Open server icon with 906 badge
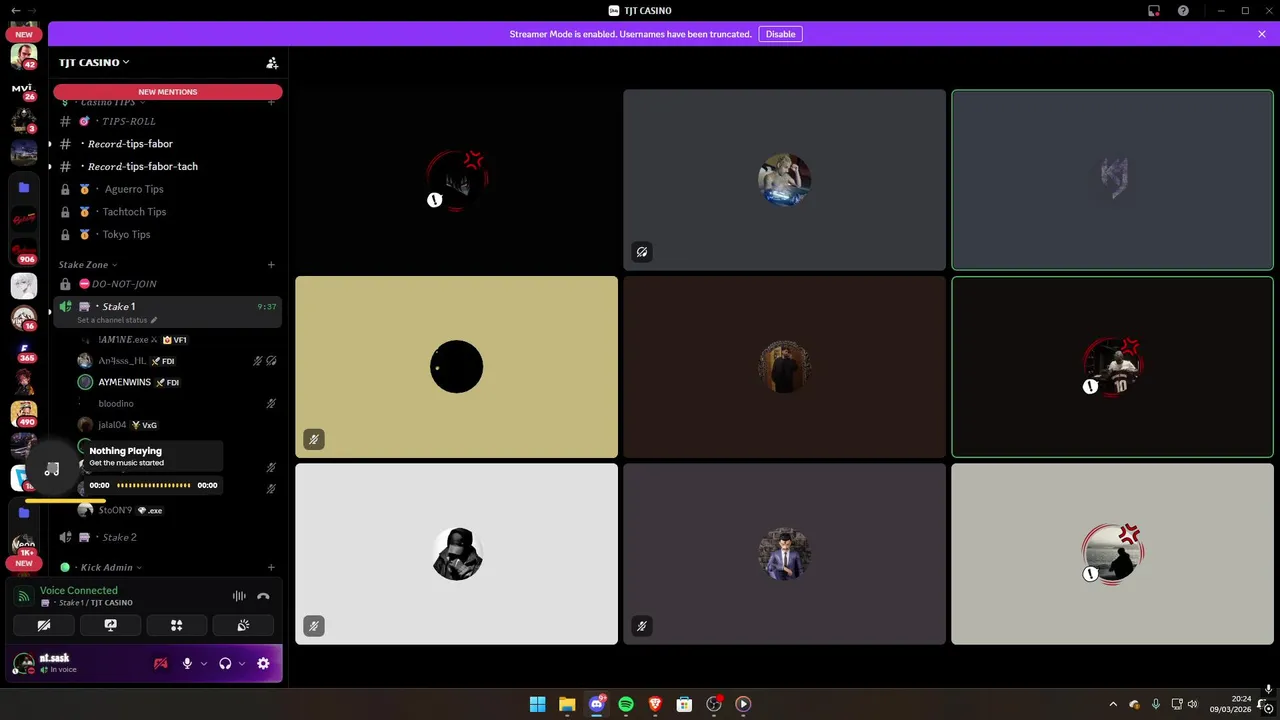Image resolution: width=1280 pixels, height=720 pixels. tap(24, 250)
